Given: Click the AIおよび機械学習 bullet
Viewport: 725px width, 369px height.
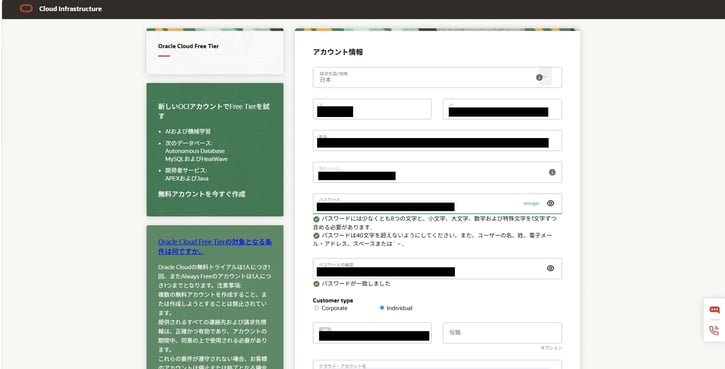Looking at the screenshot, I should tap(188, 132).
